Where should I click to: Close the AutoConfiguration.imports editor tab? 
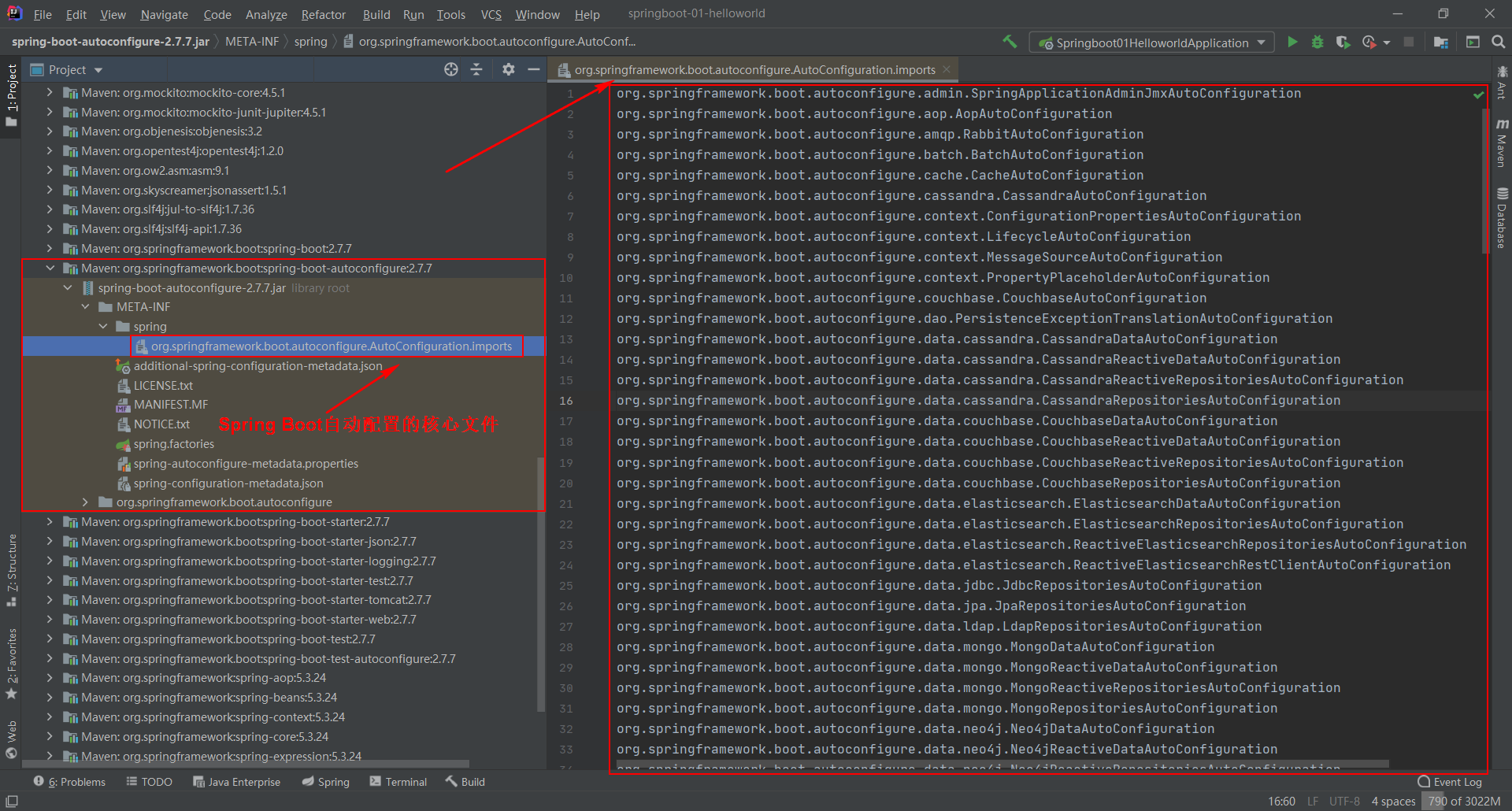pos(947,70)
